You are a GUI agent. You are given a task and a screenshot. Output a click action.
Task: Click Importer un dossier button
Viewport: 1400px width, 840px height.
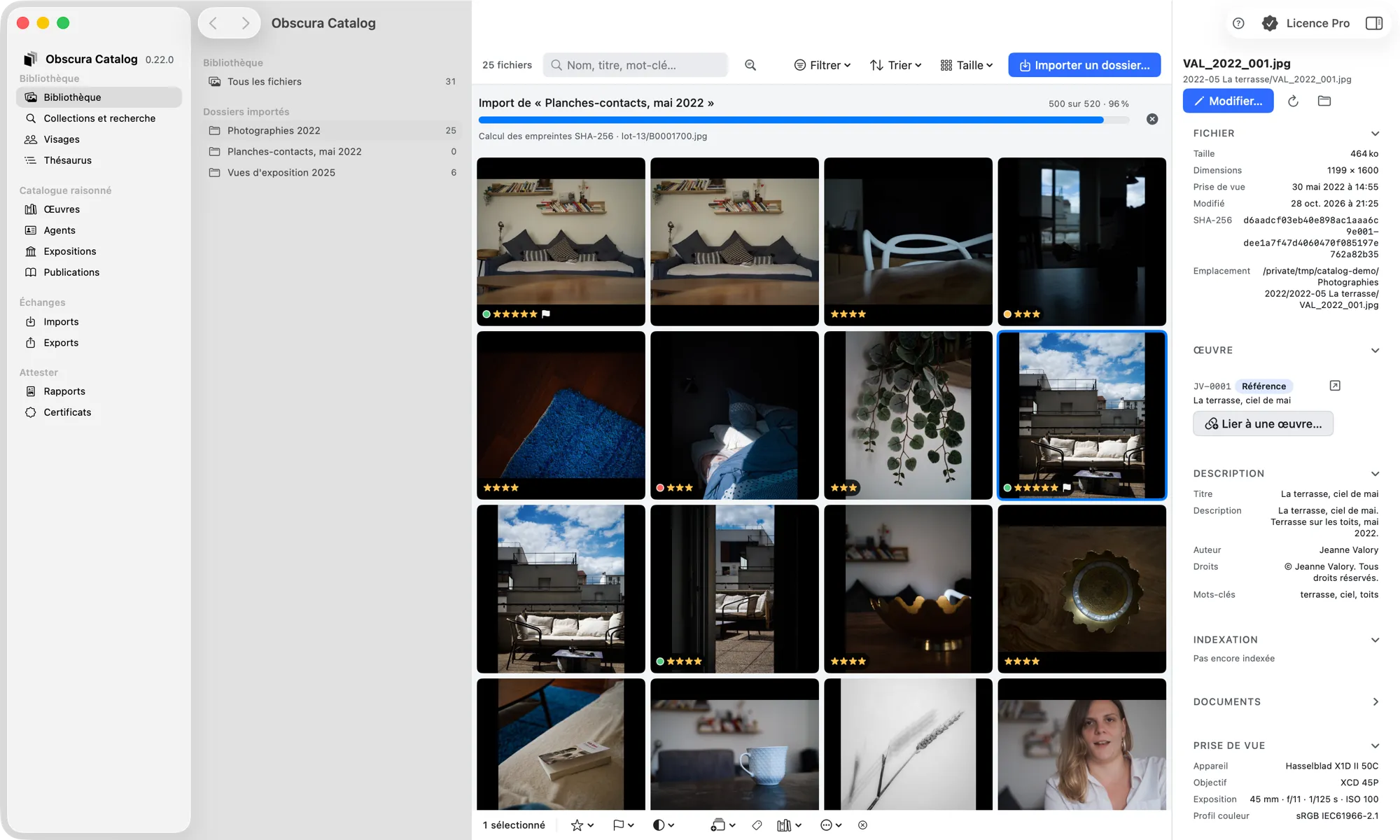click(1084, 65)
